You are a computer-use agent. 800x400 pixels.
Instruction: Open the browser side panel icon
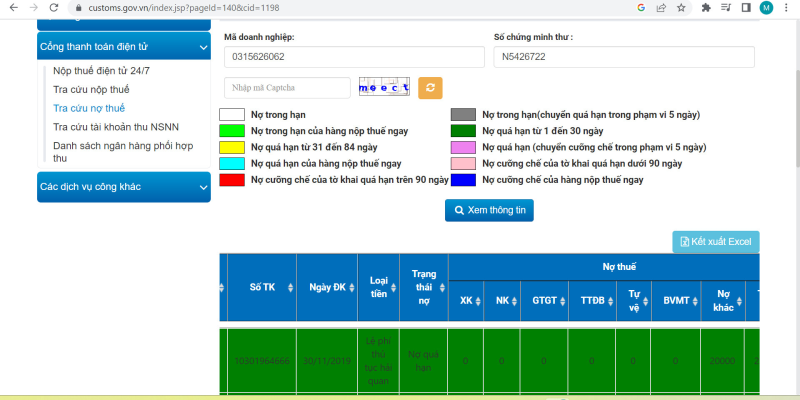point(746,7)
